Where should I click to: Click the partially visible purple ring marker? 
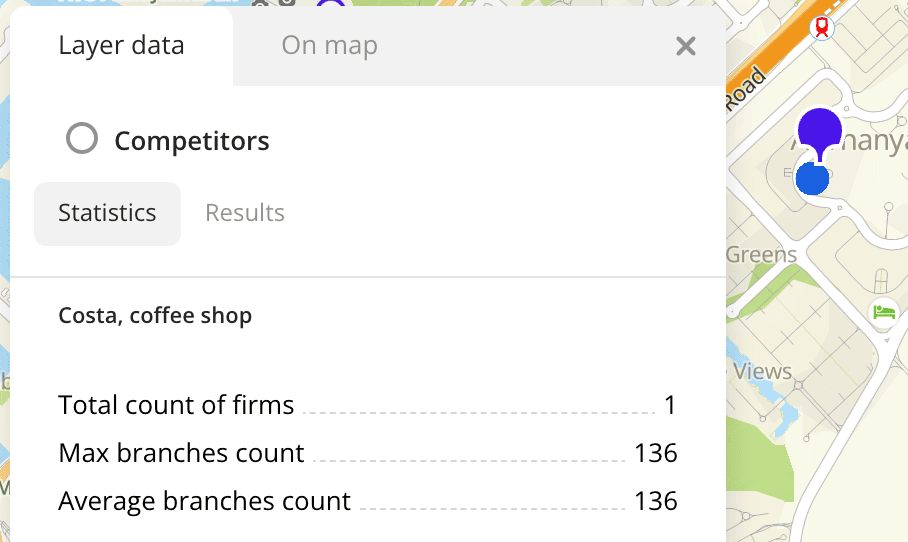331,5
